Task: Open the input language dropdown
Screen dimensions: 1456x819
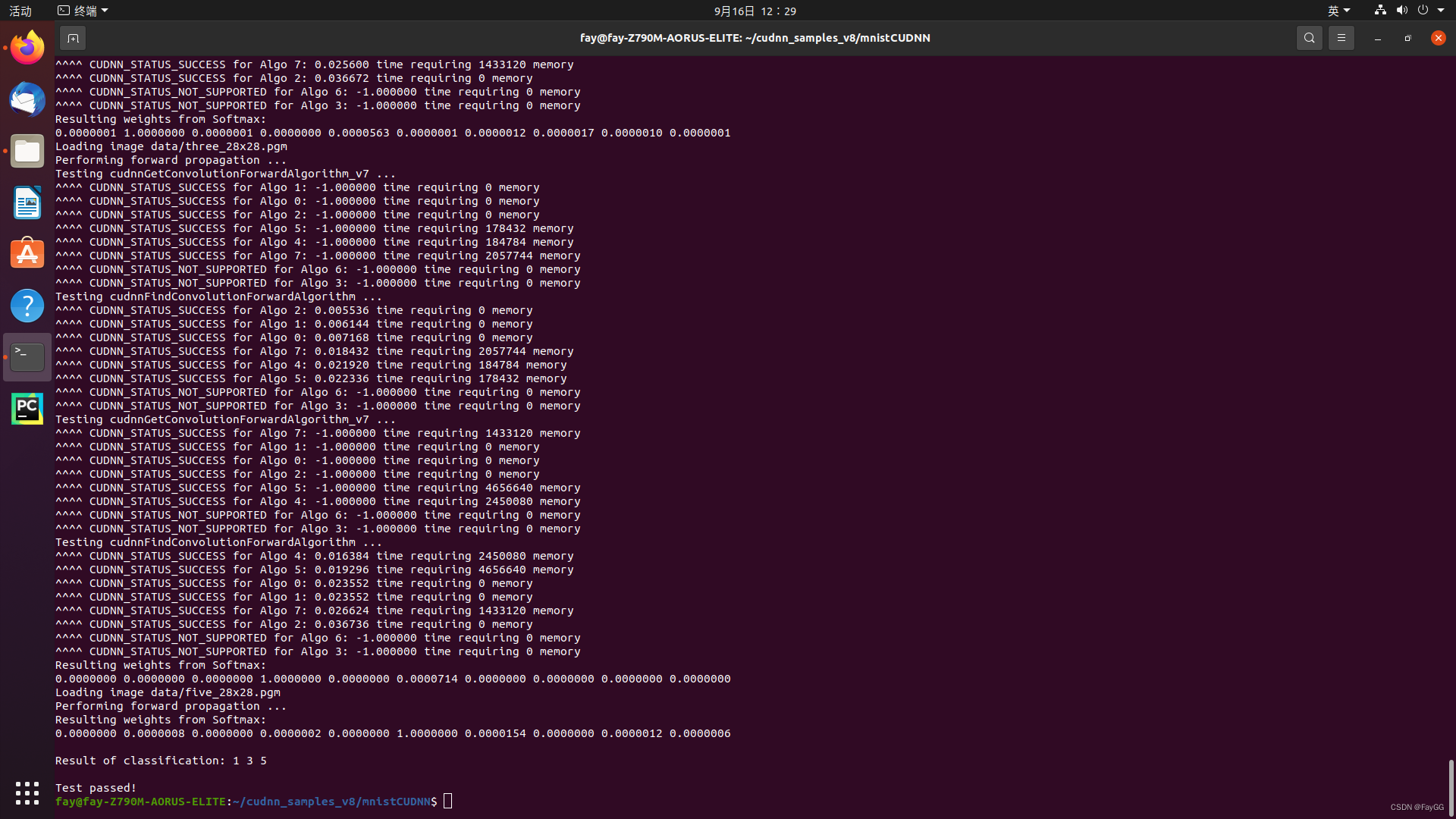Action: tap(1338, 11)
